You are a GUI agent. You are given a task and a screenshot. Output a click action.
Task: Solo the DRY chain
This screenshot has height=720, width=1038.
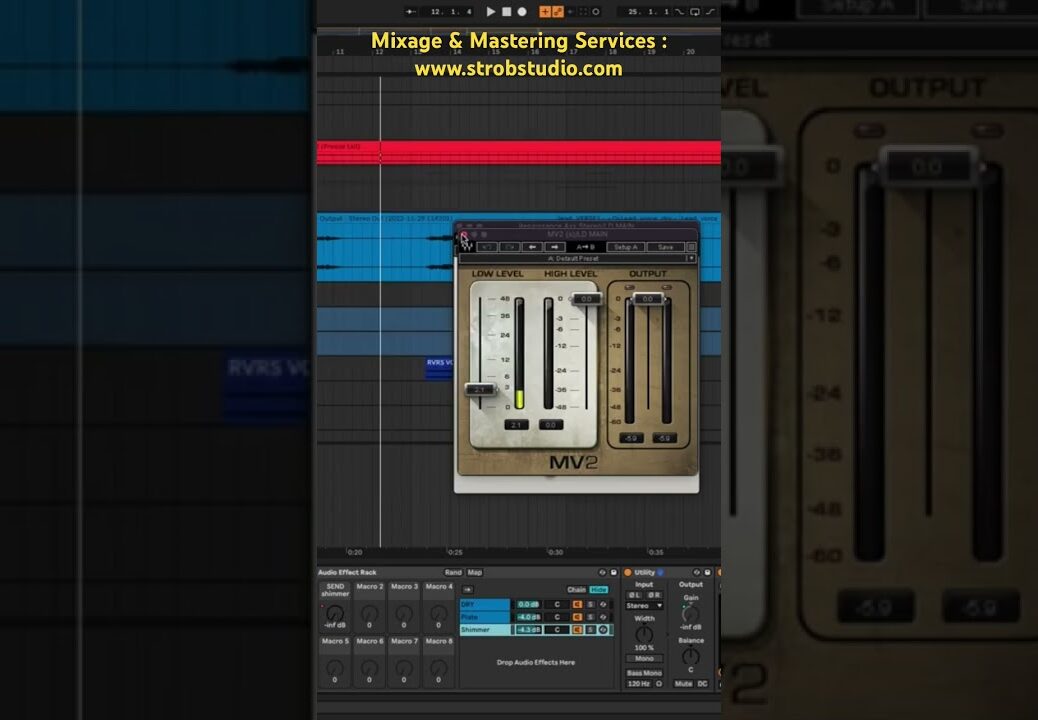pos(590,604)
